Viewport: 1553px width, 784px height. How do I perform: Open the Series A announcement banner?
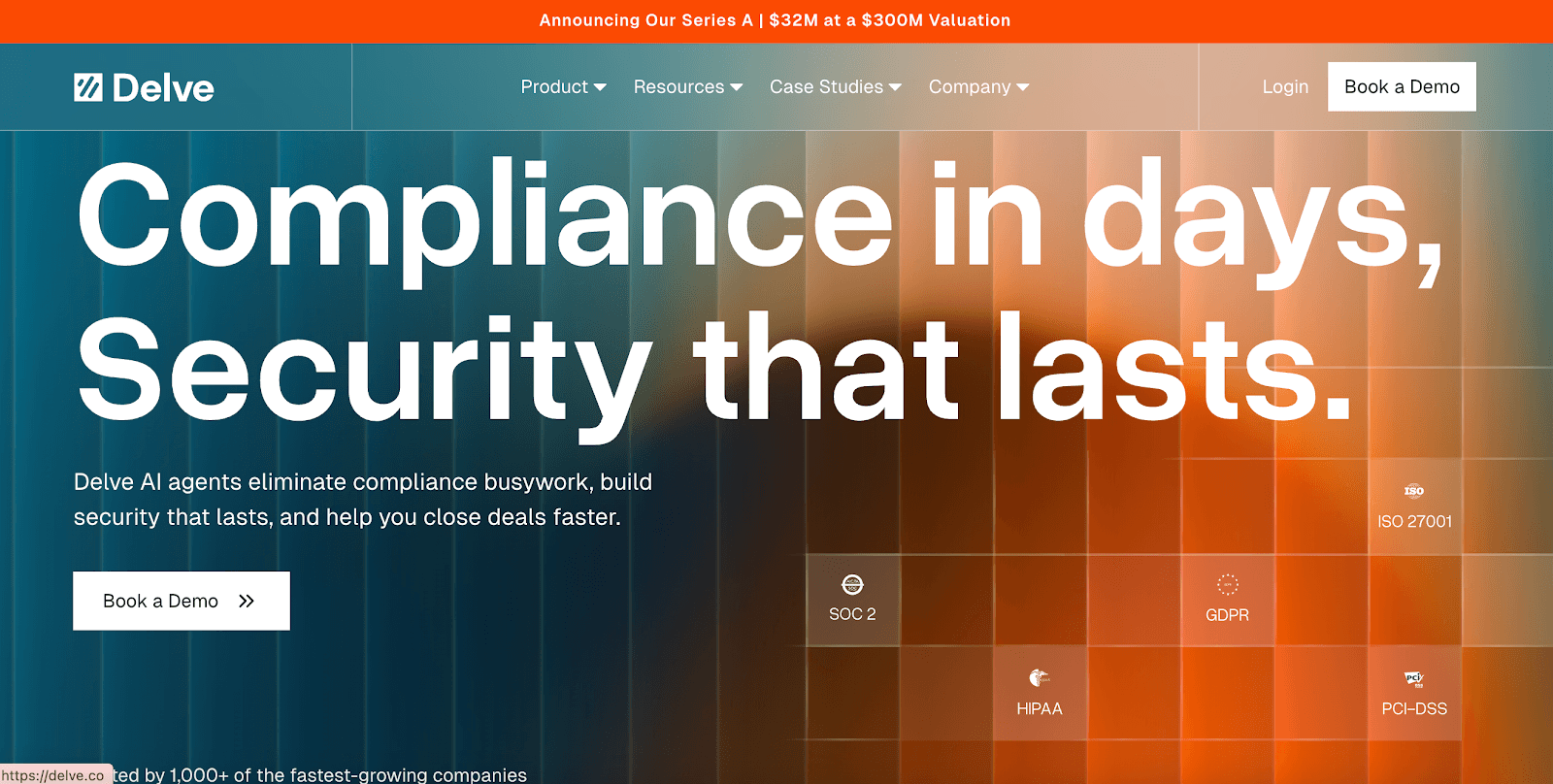[775, 20]
